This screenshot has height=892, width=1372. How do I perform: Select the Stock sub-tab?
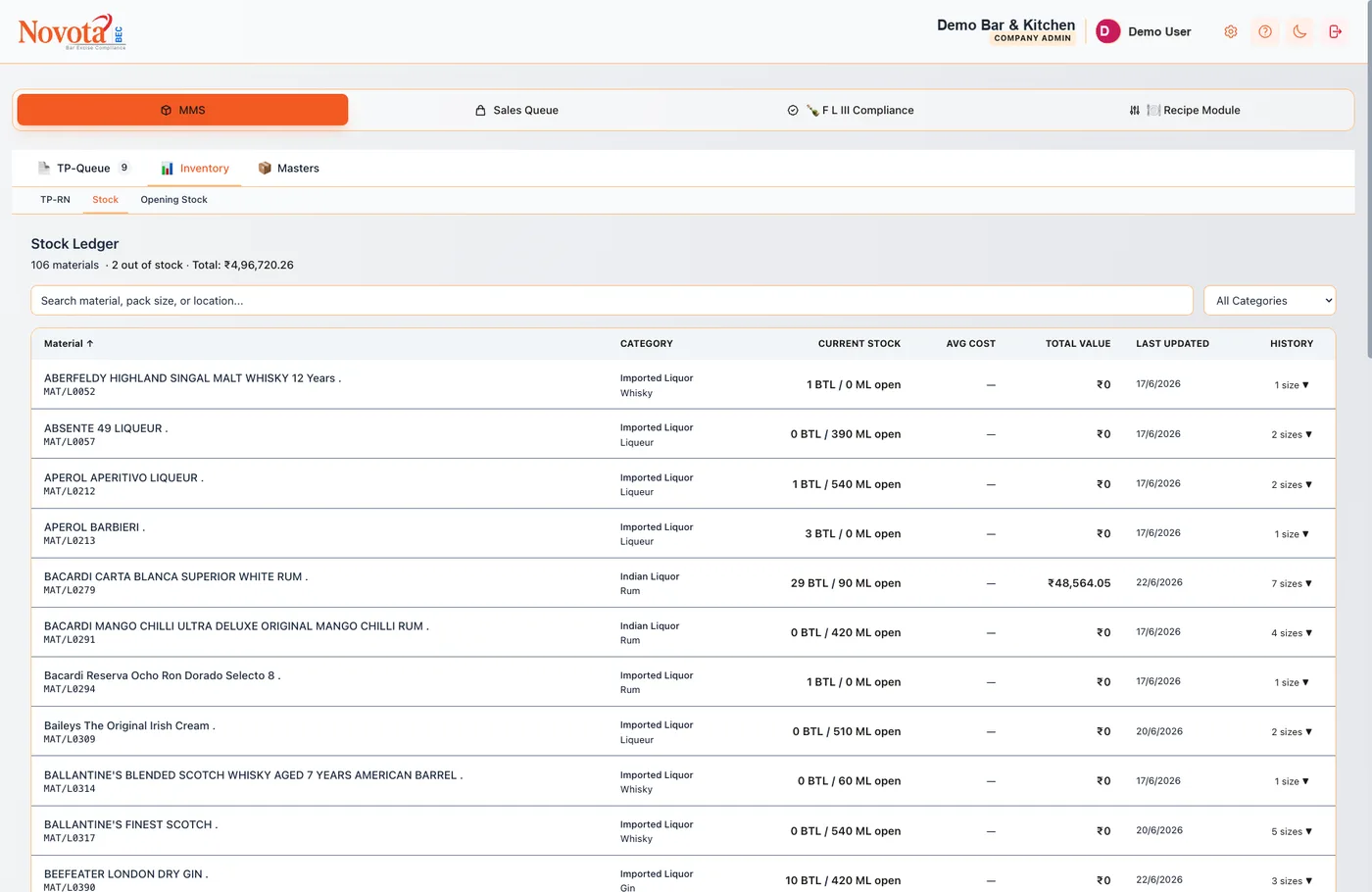coord(105,200)
